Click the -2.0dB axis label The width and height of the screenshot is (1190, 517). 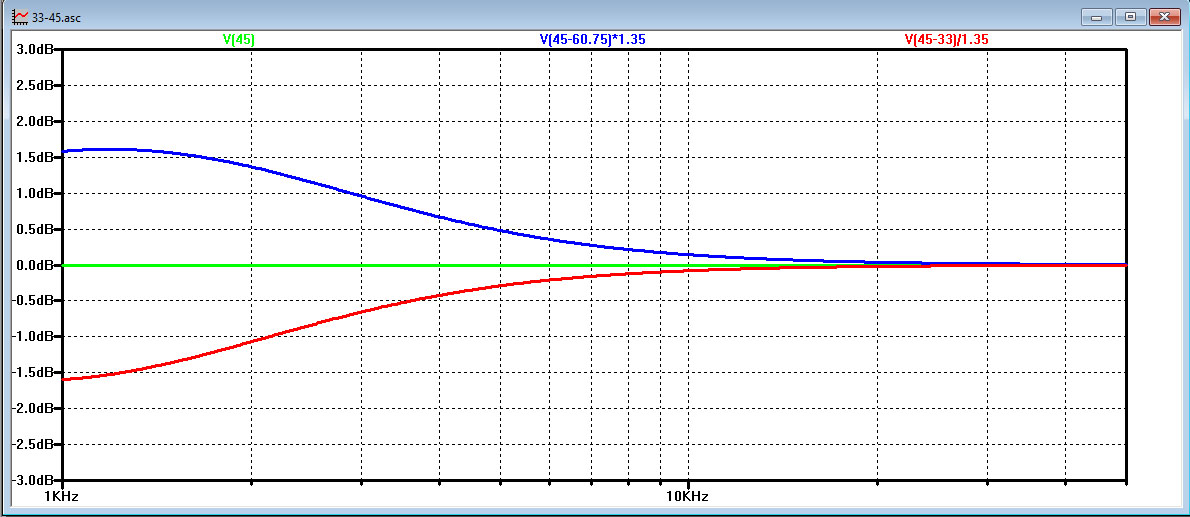(x=32, y=409)
